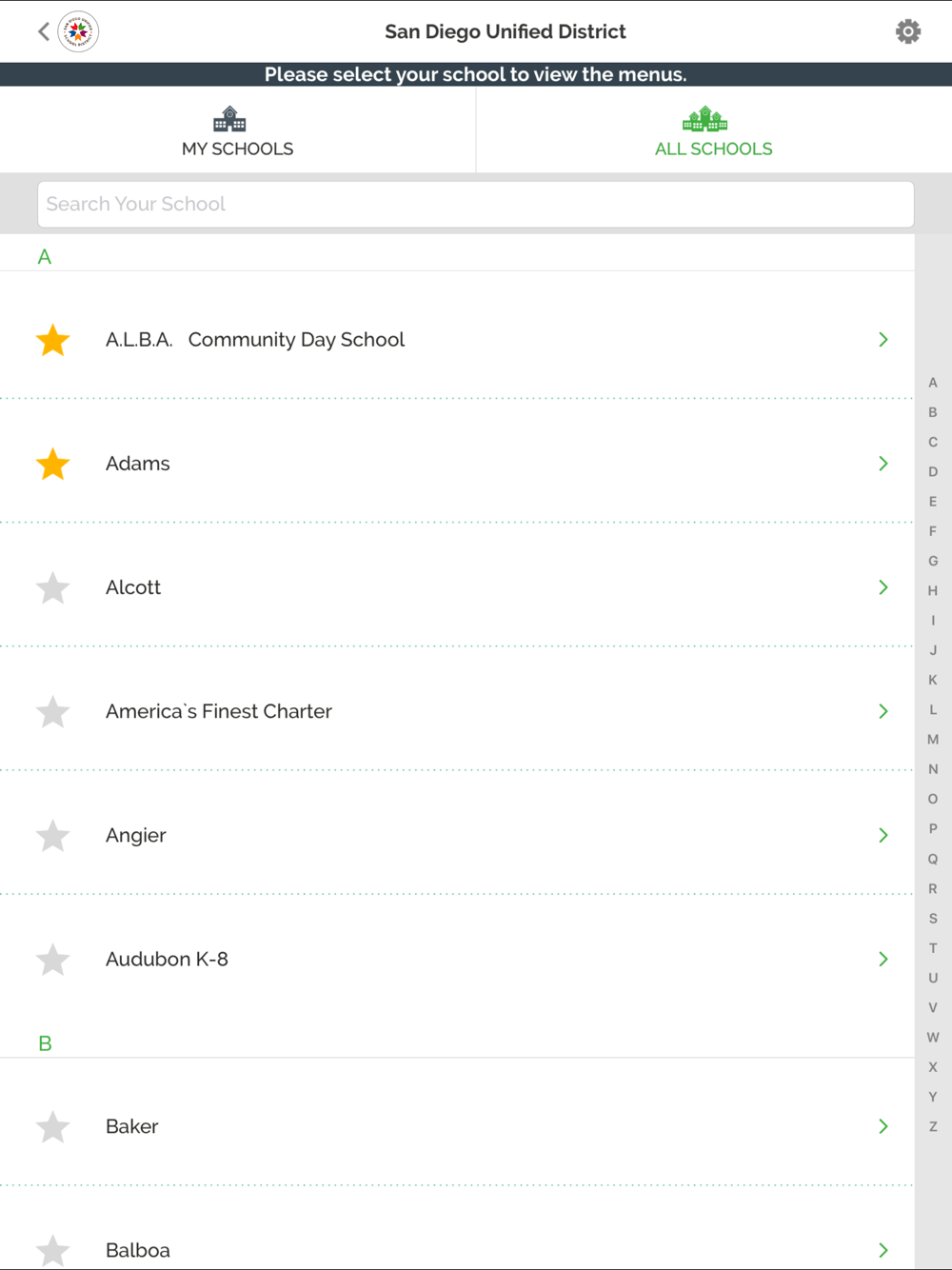Jump to letter Q in index

(933, 859)
